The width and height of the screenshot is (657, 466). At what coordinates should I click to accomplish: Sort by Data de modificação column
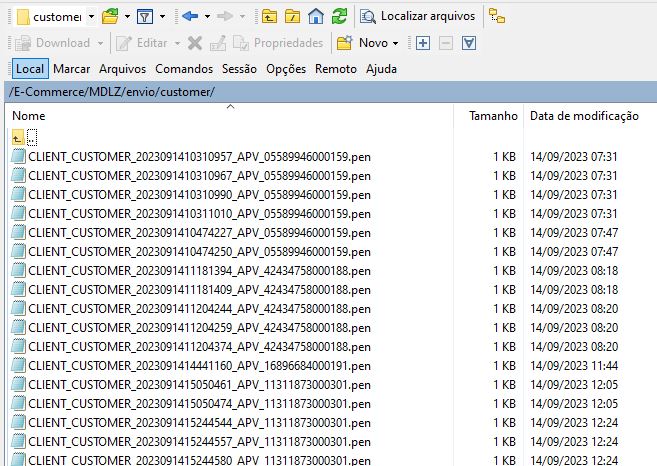pos(584,116)
